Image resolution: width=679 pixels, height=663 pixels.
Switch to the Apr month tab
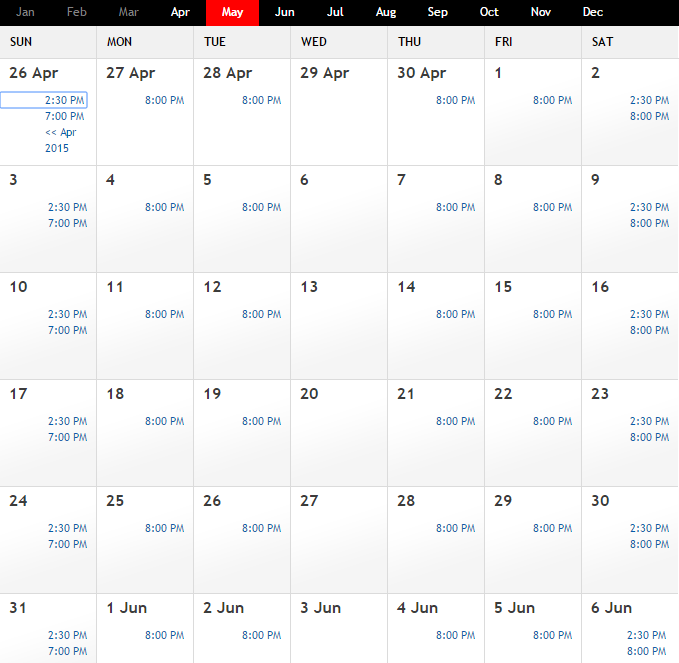[x=180, y=12]
